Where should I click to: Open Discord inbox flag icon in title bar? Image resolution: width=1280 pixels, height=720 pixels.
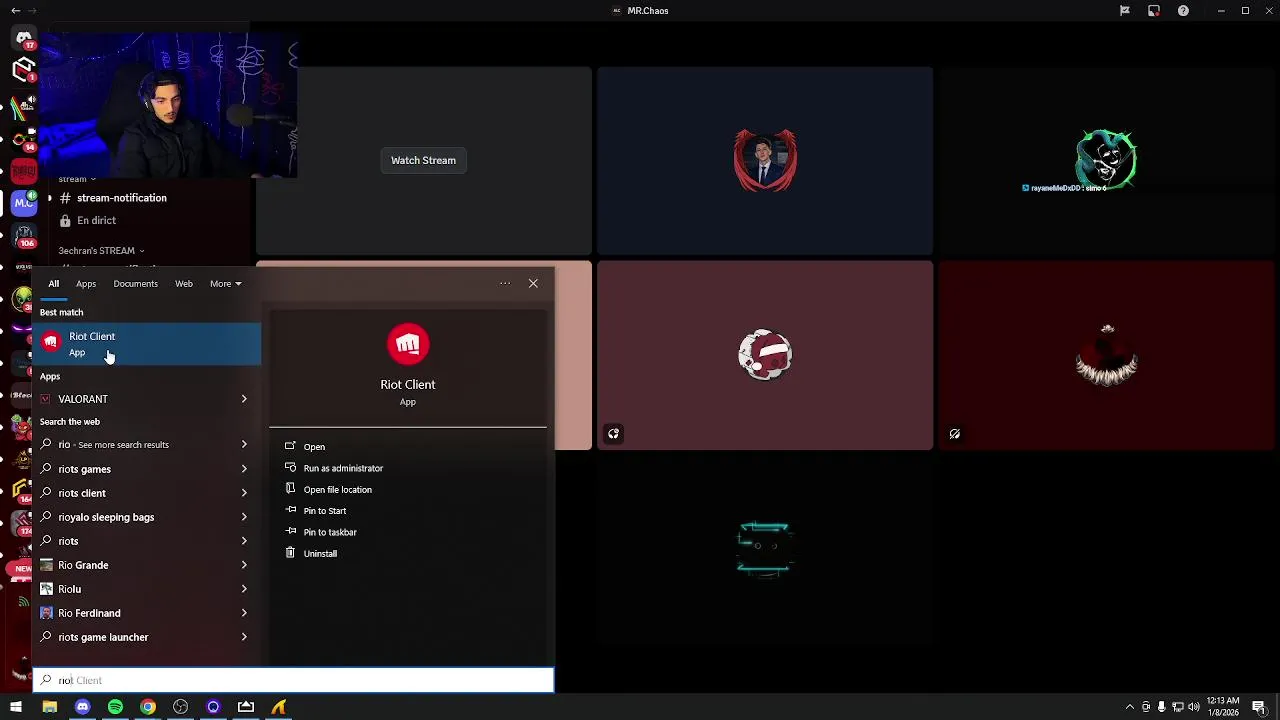point(1125,11)
